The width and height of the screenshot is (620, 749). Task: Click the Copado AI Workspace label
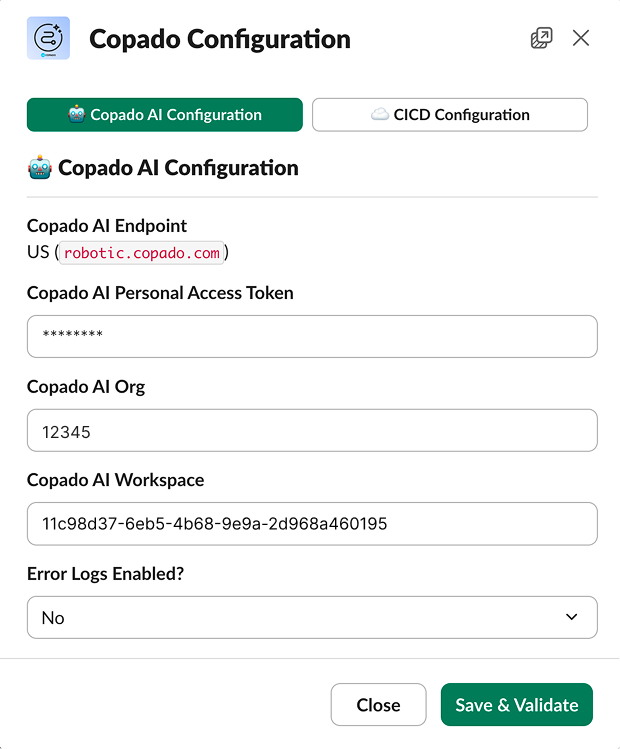coord(115,480)
